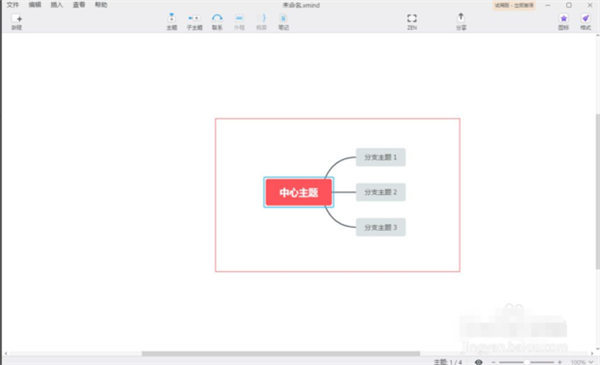Screen dimensions: 600x365
Task: Click the trial version activate banner
Action: (x=514, y=5)
